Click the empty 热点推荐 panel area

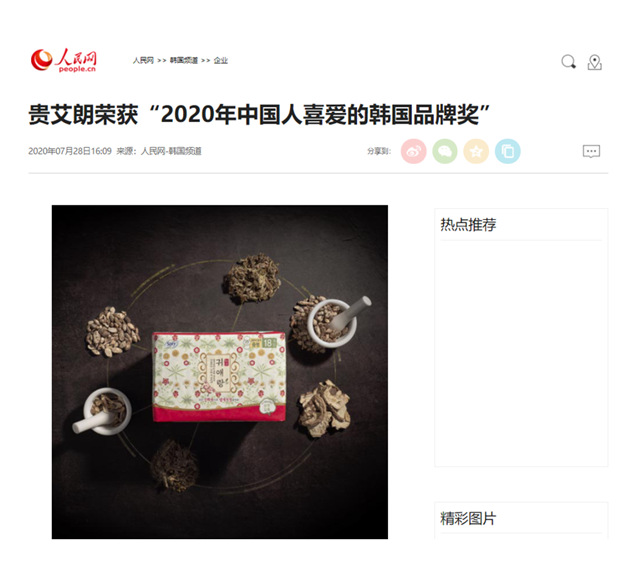tap(521, 353)
